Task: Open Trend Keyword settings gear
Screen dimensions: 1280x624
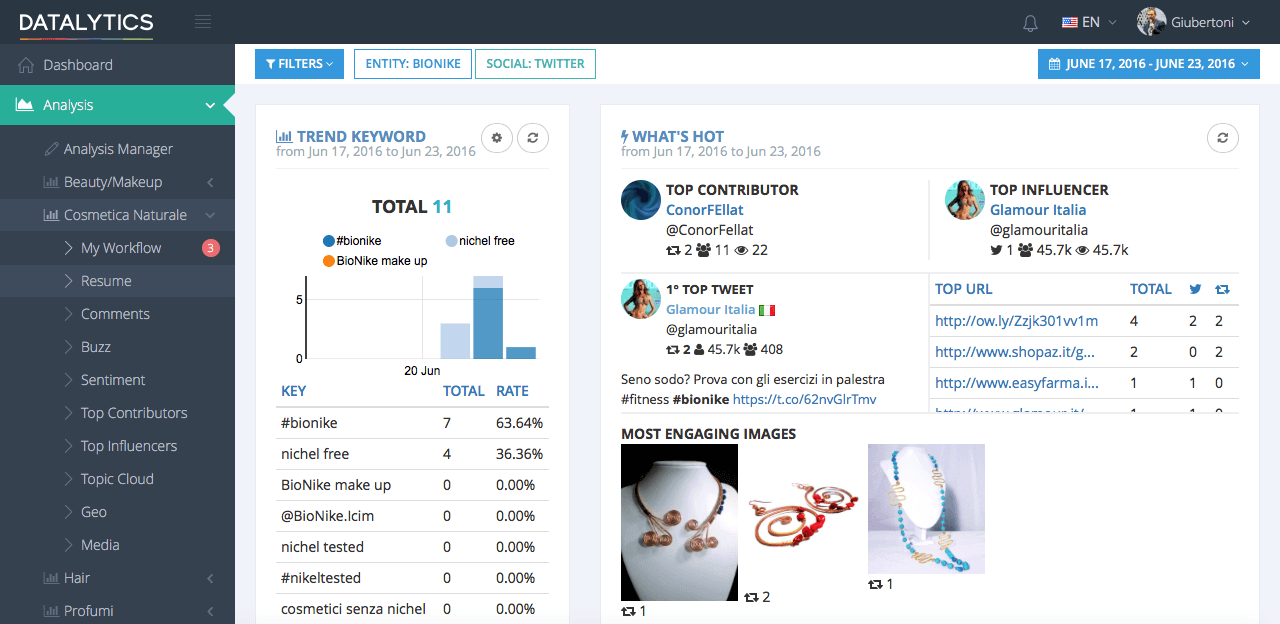Action: pos(497,138)
